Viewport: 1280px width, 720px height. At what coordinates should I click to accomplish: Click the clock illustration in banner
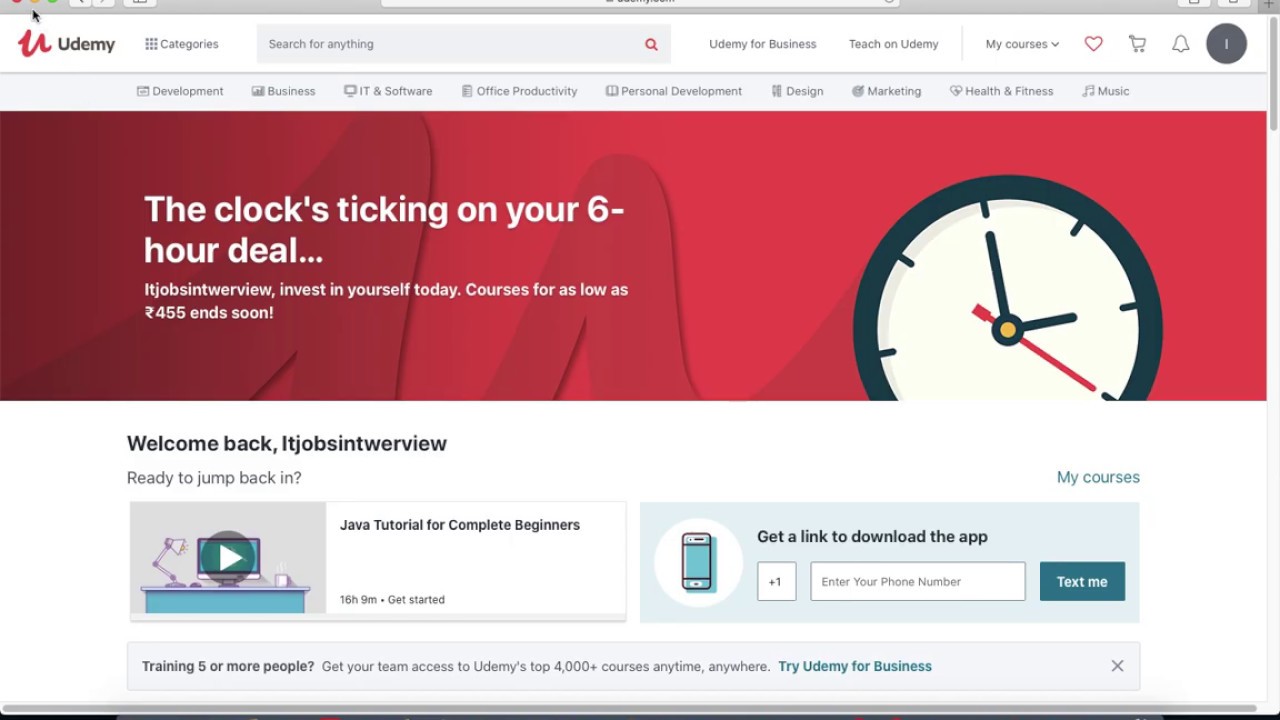[x=1007, y=290]
